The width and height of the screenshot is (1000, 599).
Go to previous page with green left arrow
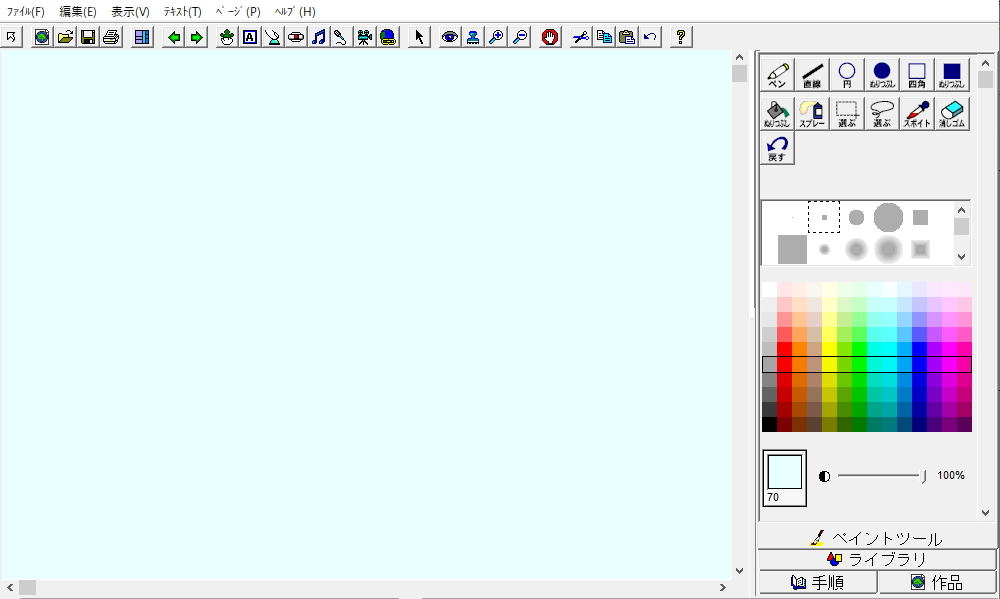(173, 37)
